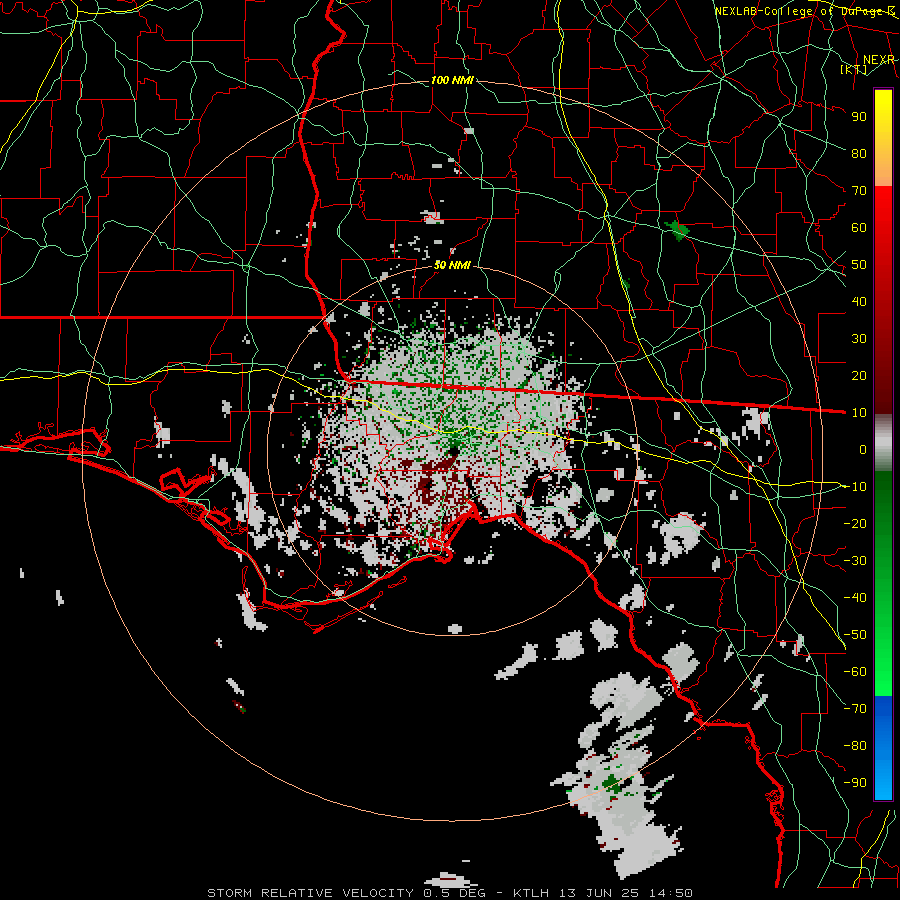Screen dimensions: 900x900
Task: Click "STORM RELATIVE VELOCITY" in the bottom caption
Action: [x=310, y=893]
